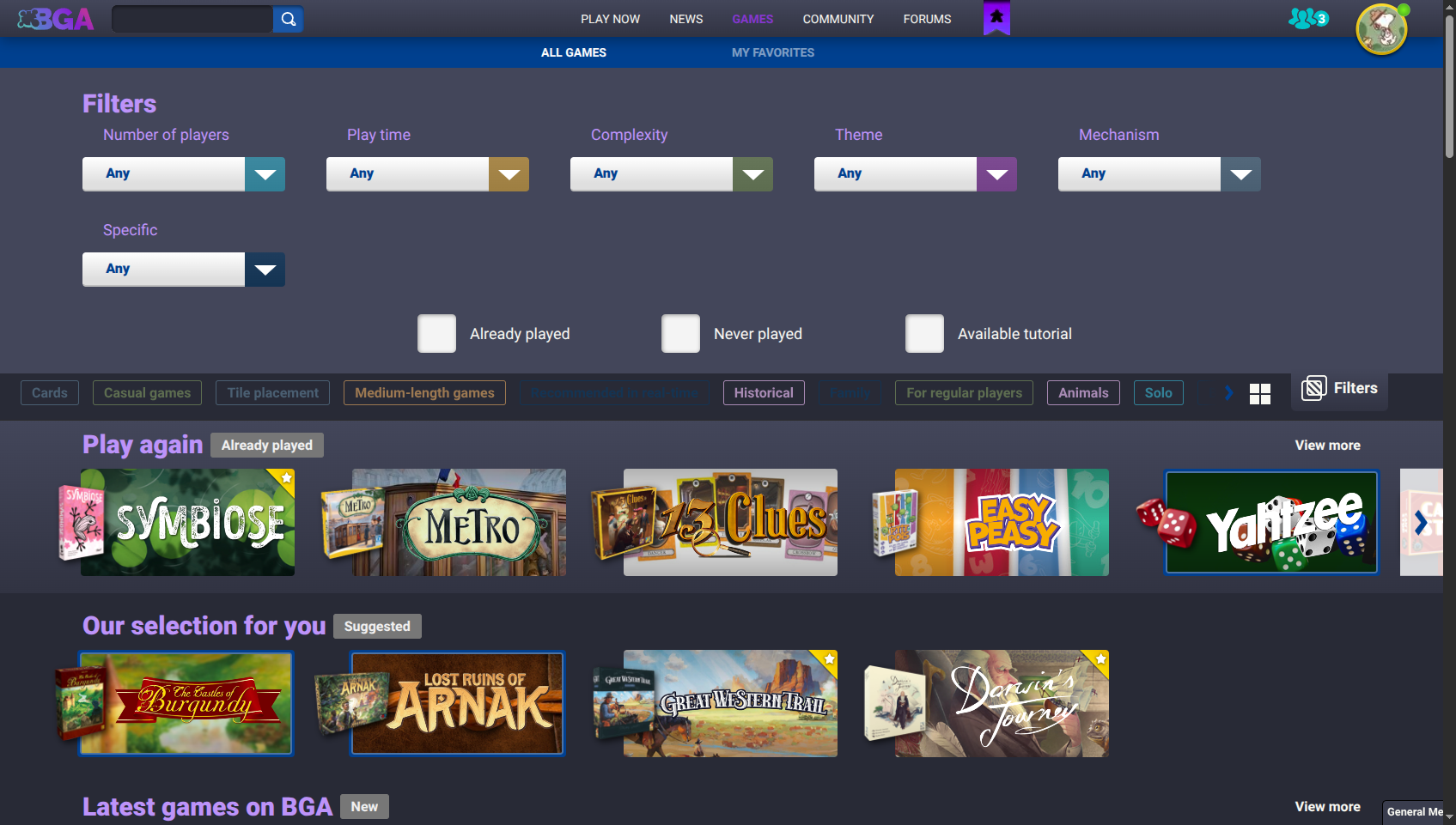Image resolution: width=1456 pixels, height=825 pixels.
Task: Click the tag list next arrow
Action: (1229, 393)
